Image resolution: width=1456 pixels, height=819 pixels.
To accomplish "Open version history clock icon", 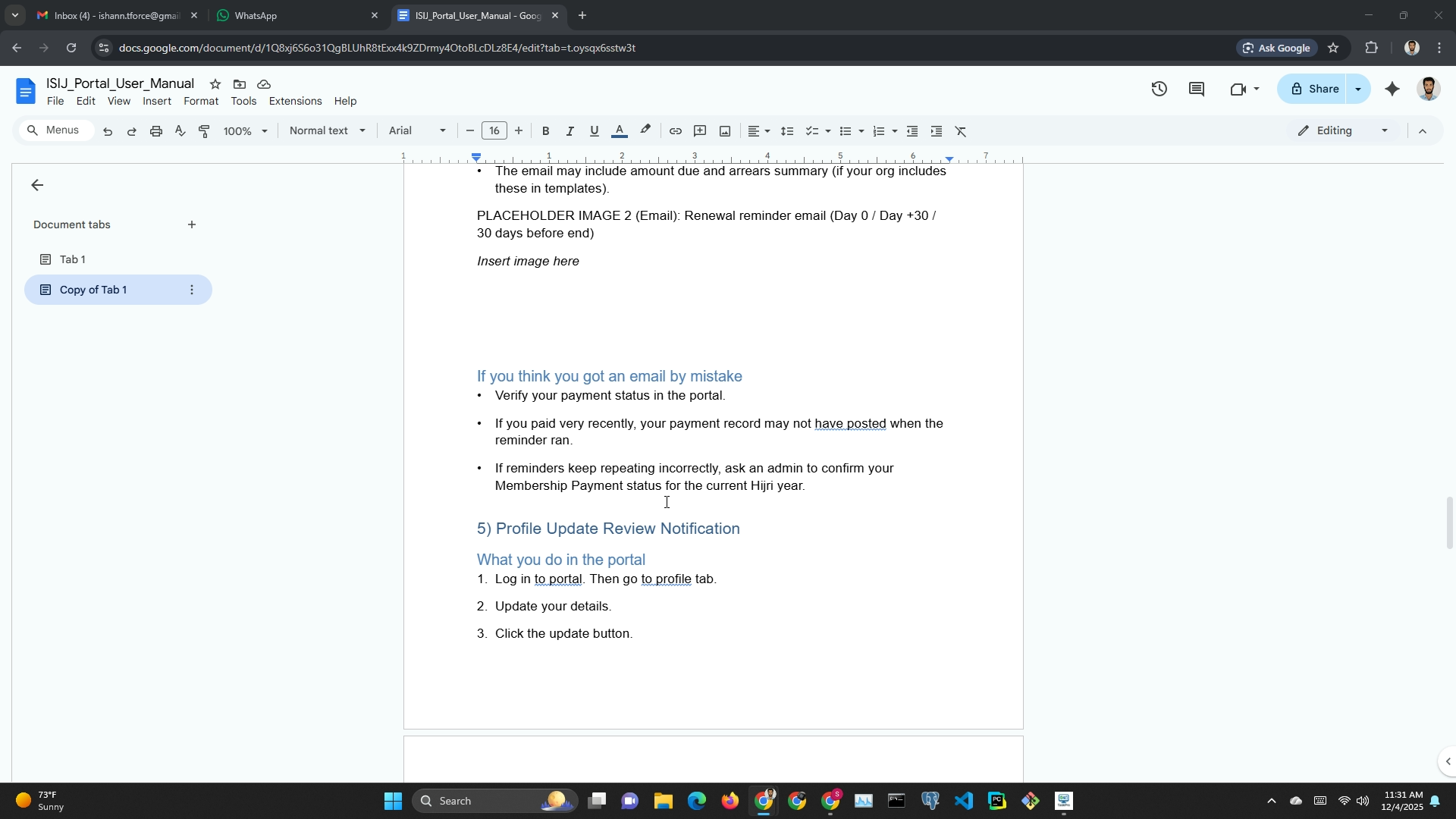I will coord(1159,89).
